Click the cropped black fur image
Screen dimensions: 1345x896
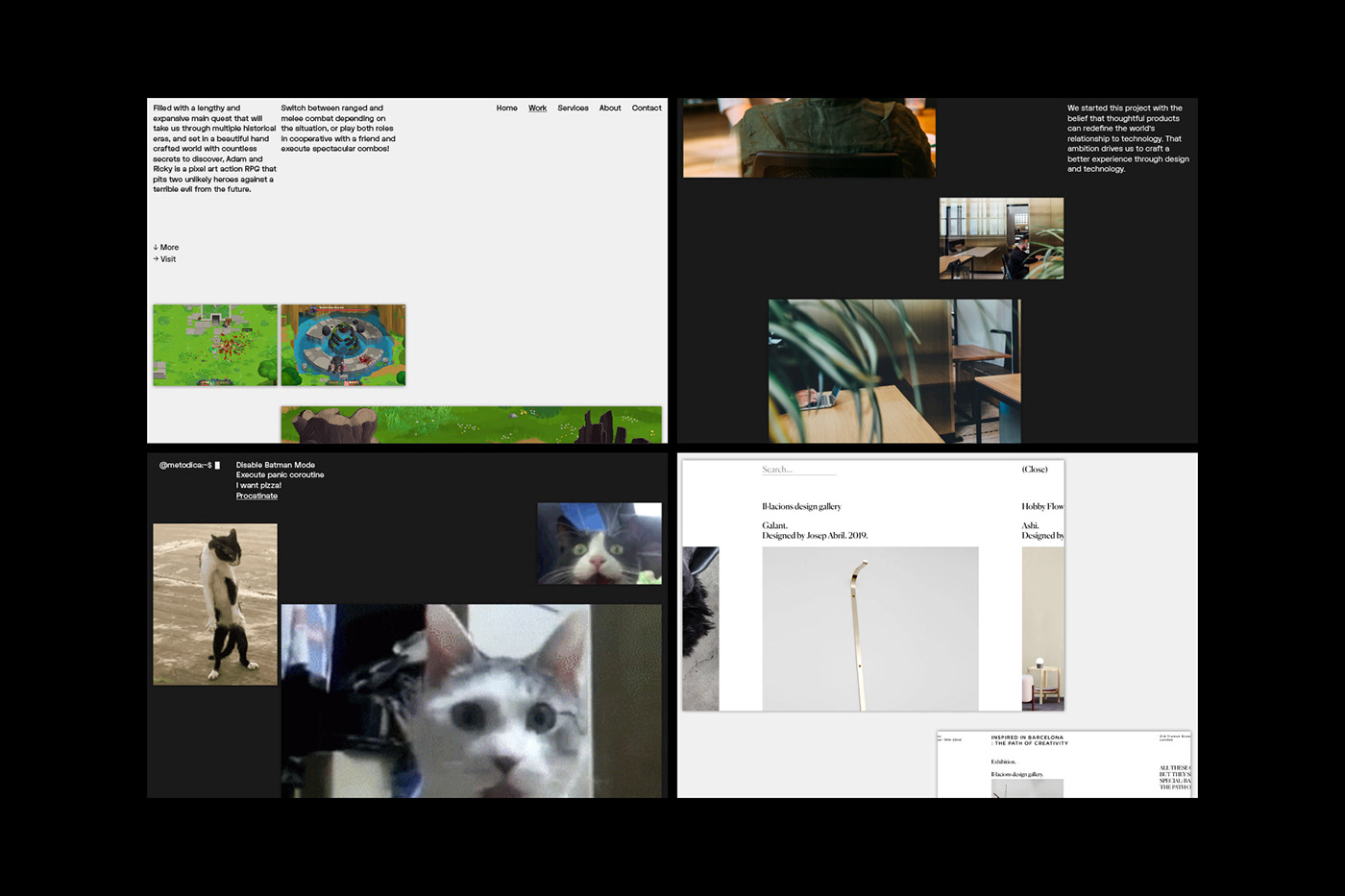pos(700,629)
